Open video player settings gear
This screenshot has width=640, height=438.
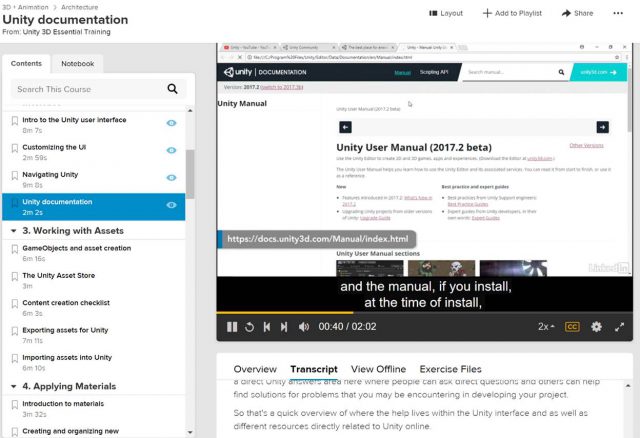(596, 327)
